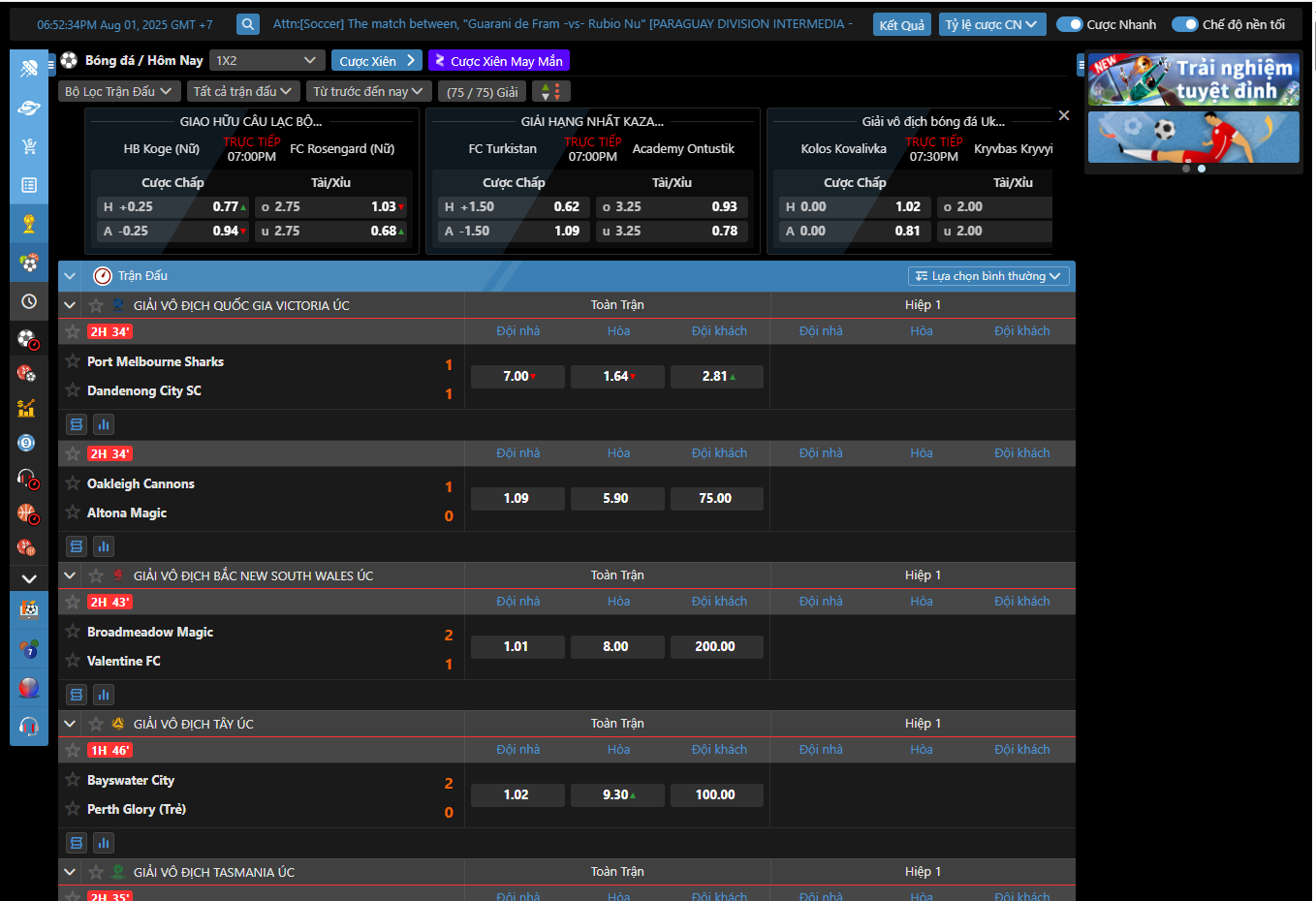Open statistics chart for Port Melbourne Sharks match
This screenshot has width=1316, height=901.
tap(103, 424)
